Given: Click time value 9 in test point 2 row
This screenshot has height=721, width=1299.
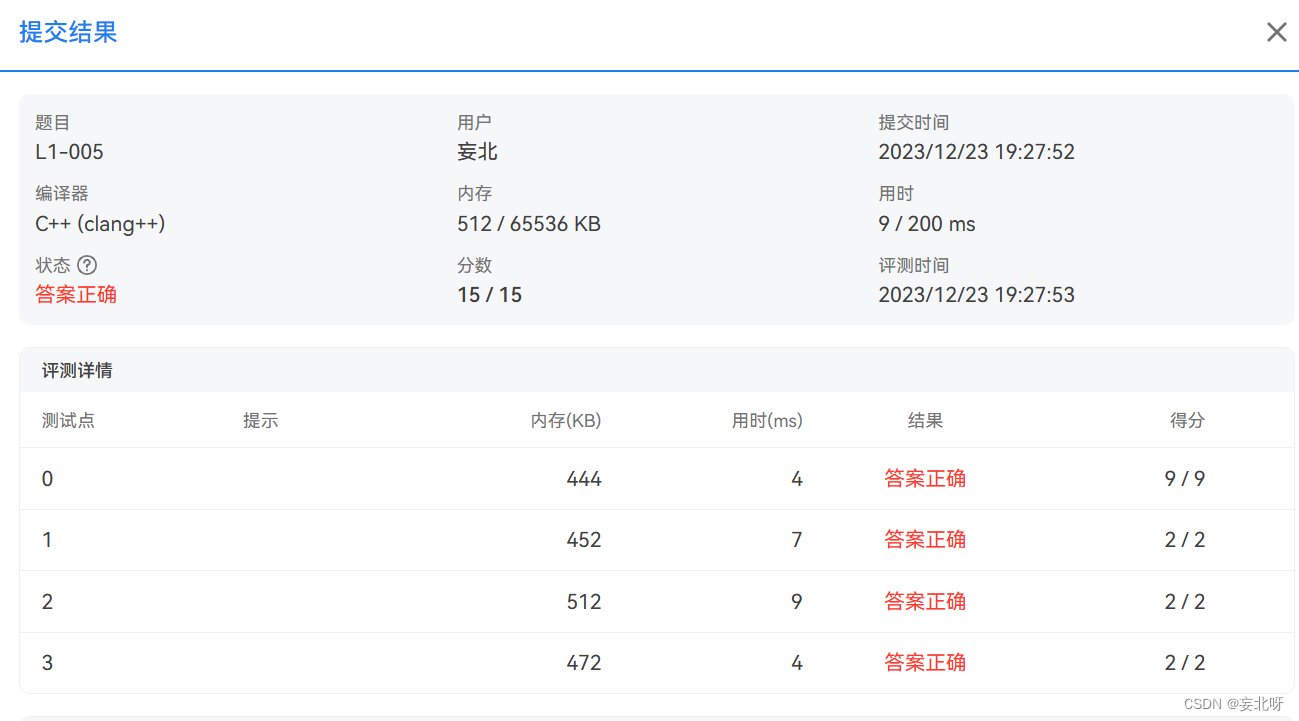Looking at the screenshot, I should pos(797,602).
